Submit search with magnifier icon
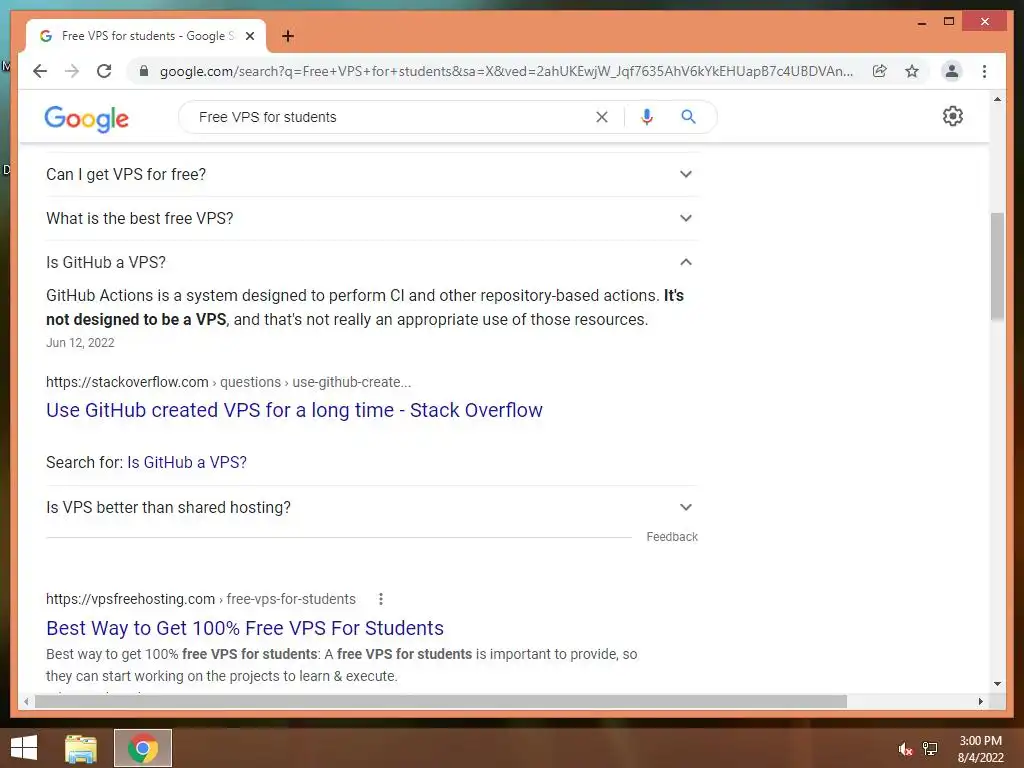The image size is (1024, 768). [x=688, y=117]
